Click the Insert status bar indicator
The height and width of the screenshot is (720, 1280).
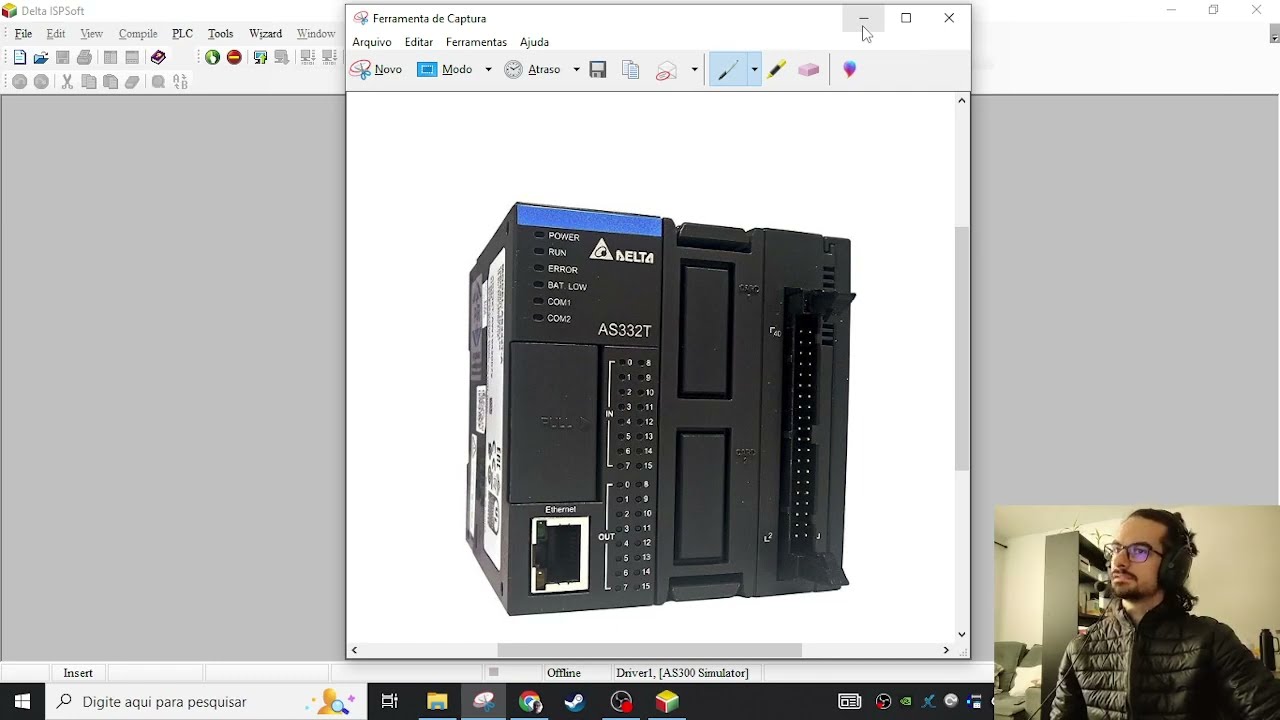[x=78, y=673]
